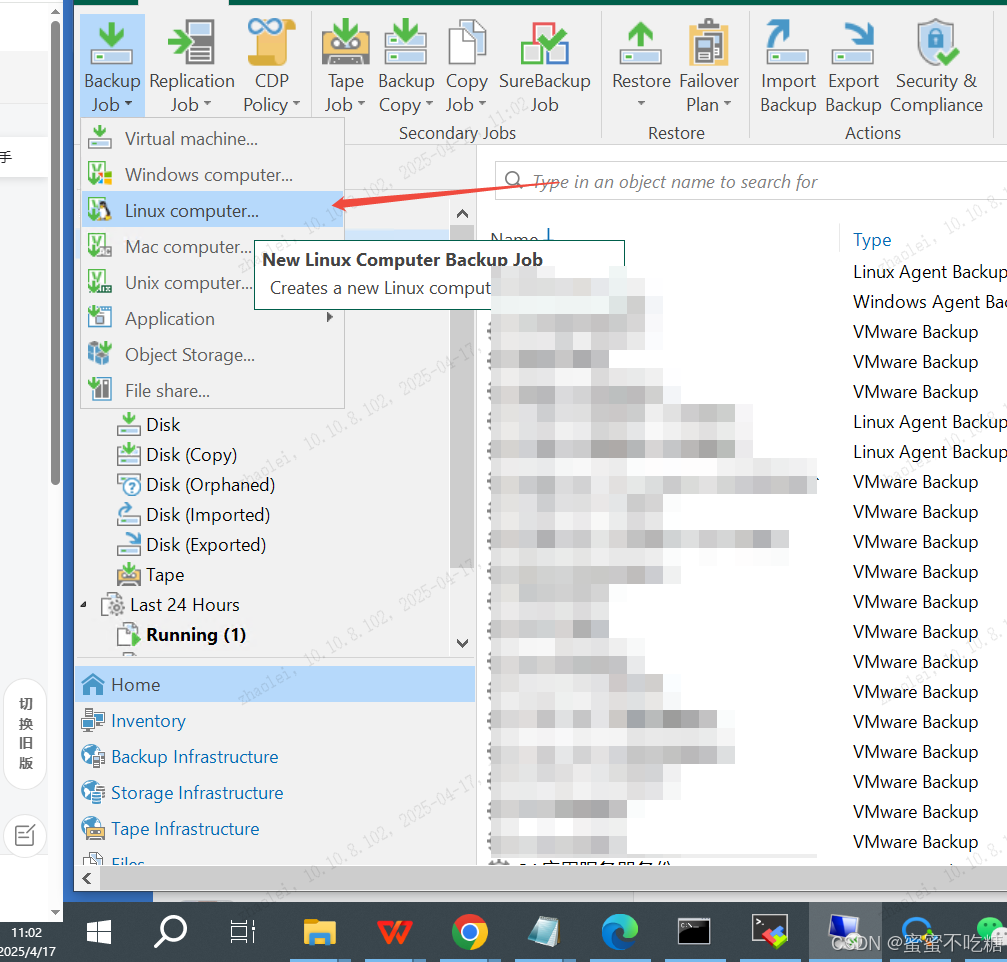Open the Application submenu entry
The image size is (1007, 962).
click(x=213, y=319)
